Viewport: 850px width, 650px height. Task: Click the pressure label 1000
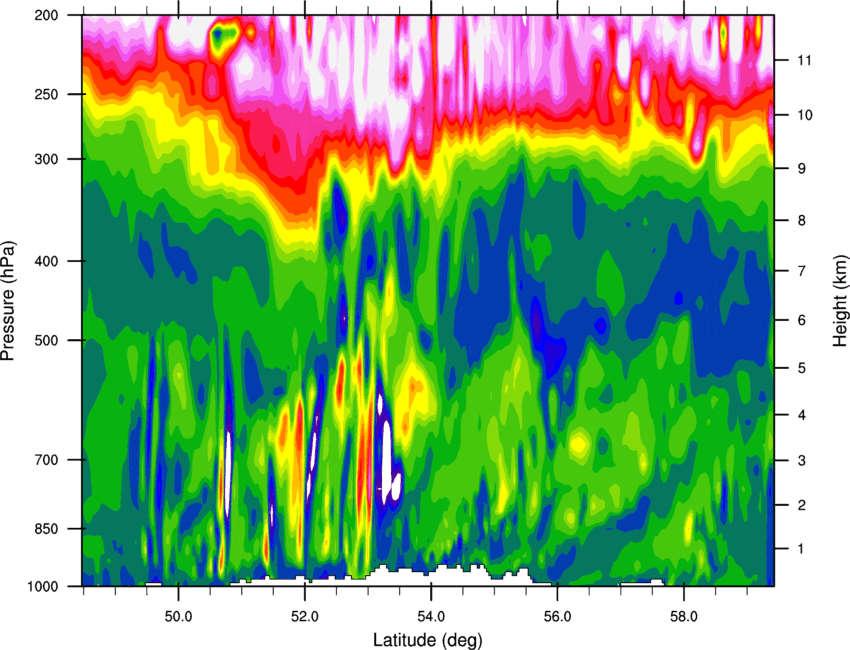42,587
